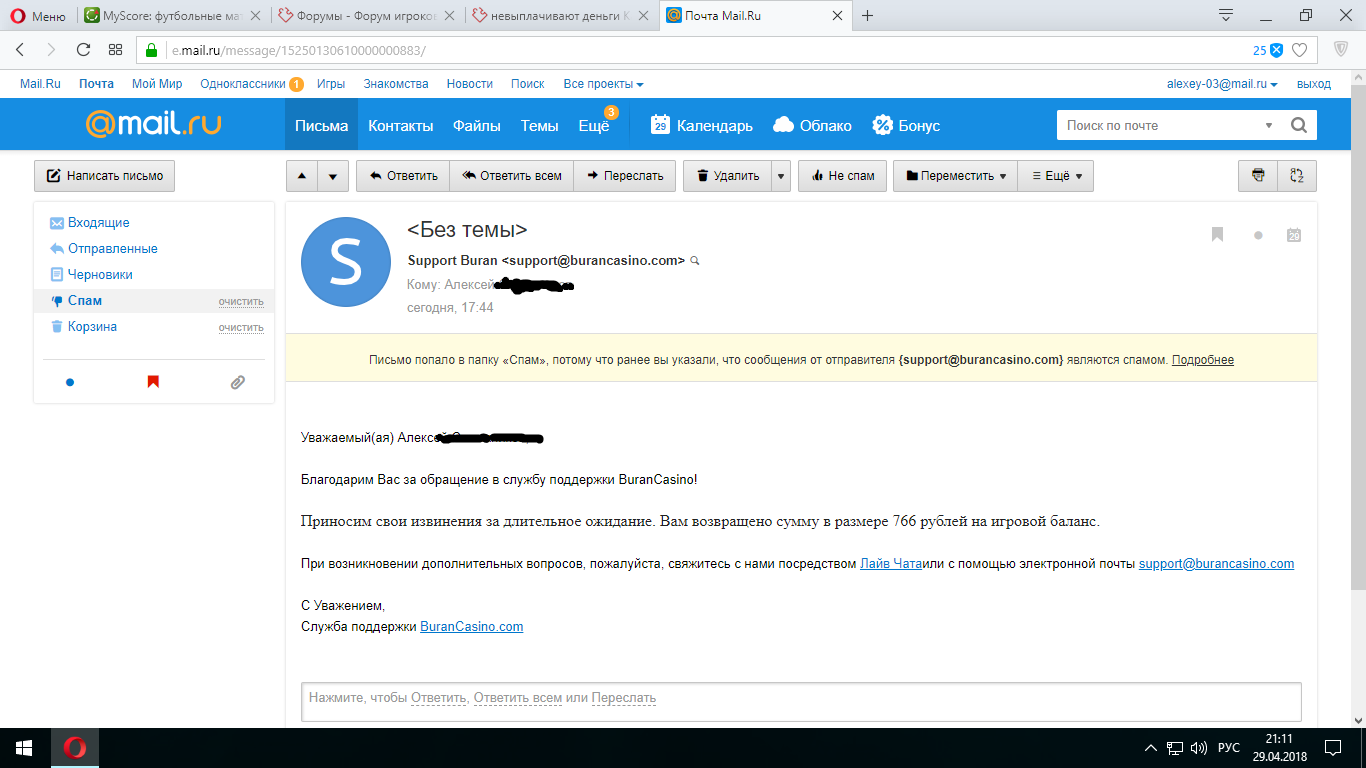Open the BuranCasino.com link in signature
The height and width of the screenshot is (768, 1366).
pyautogui.click(x=471, y=627)
